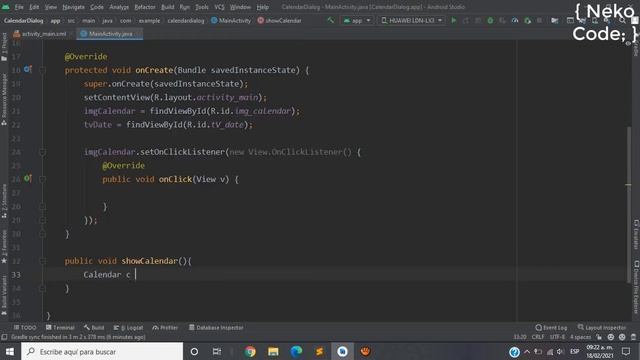Click the Make Project hammer icon

pyautogui.click(x=330, y=20)
